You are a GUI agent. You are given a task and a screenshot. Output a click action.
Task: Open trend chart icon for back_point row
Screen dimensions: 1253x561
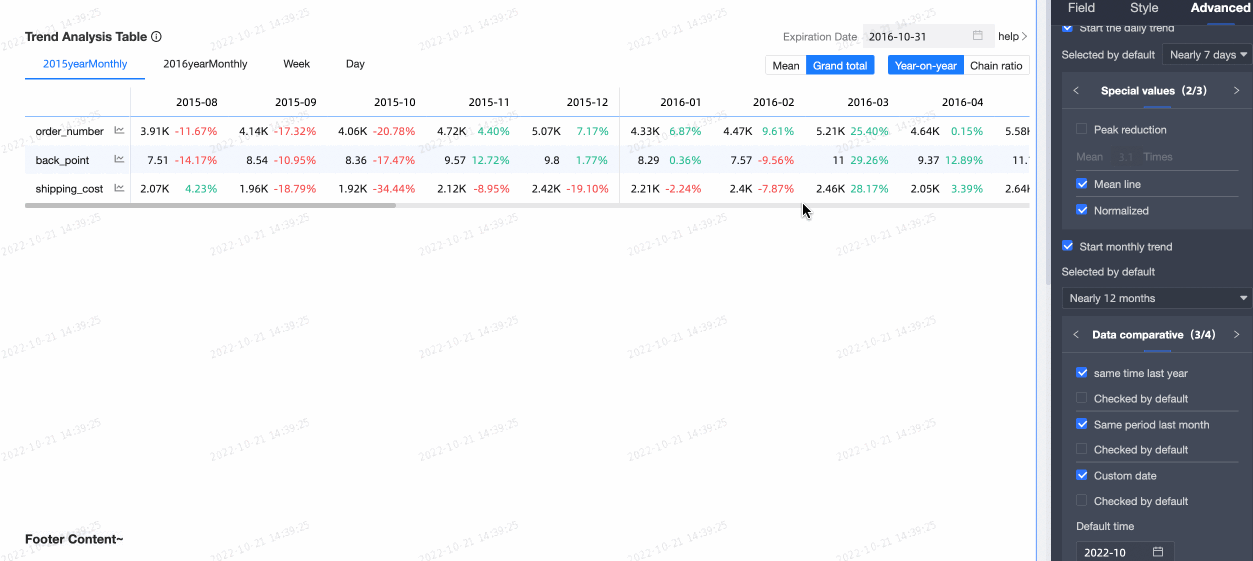(119, 159)
